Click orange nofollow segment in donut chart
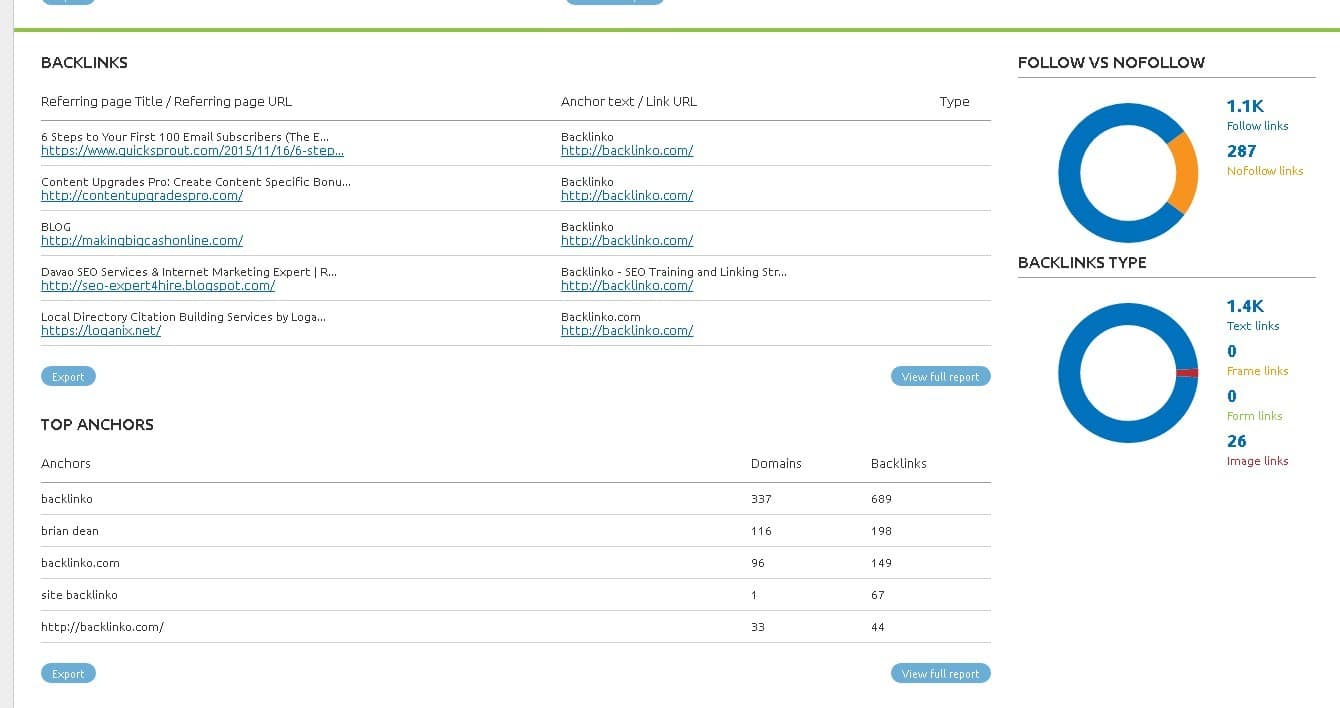 coord(1185,172)
